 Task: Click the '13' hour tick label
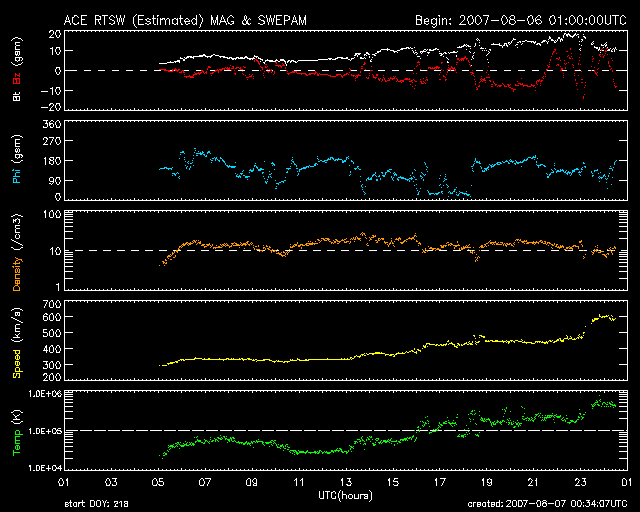(346, 482)
